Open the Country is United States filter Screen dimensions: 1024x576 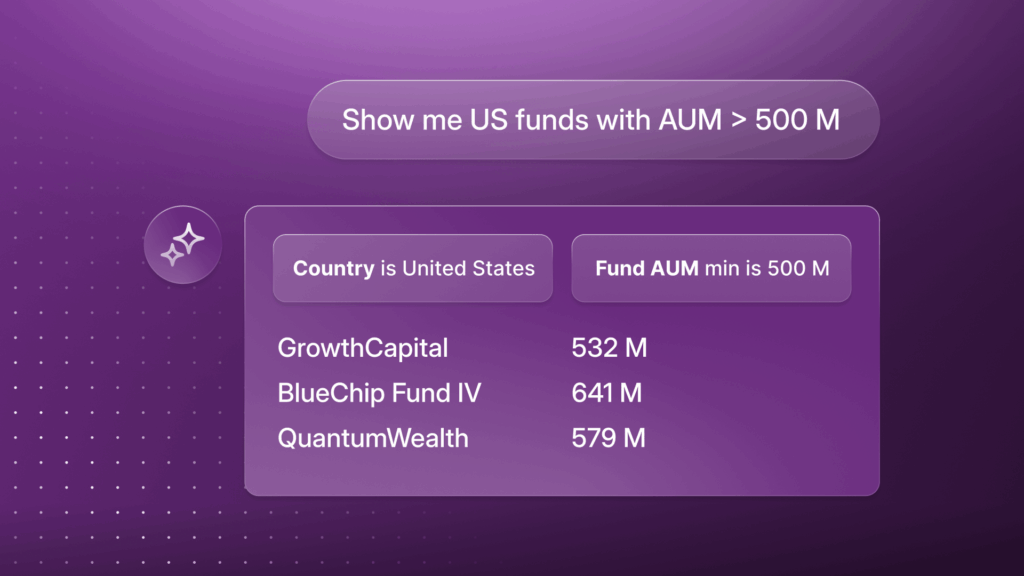[412, 268]
